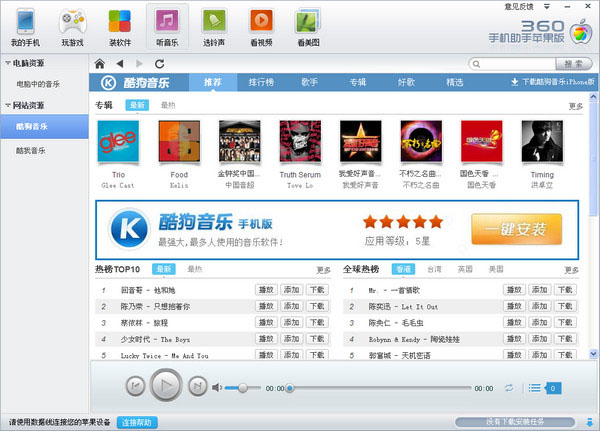Select 酷狗音乐 in sidebar
Image resolution: width=600 pixels, height=431 pixels.
pos(44,126)
